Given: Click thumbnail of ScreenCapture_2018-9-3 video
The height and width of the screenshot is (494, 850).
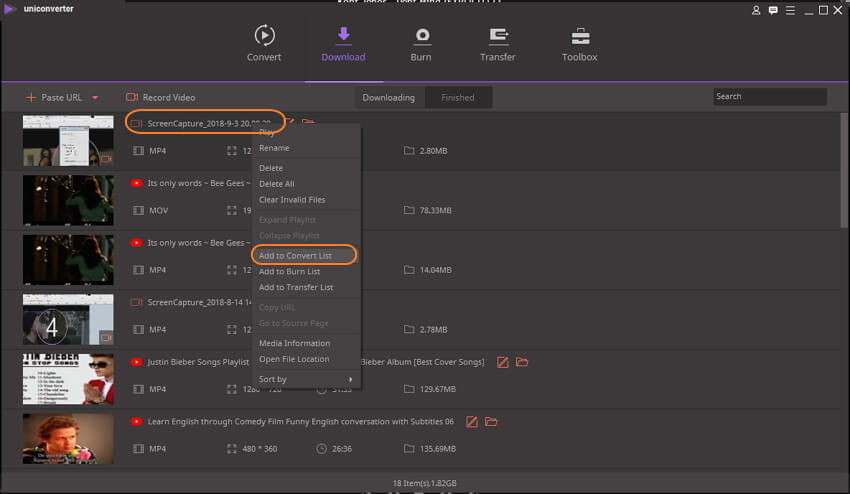Looking at the screenshot, I should (x=68, y=140).
